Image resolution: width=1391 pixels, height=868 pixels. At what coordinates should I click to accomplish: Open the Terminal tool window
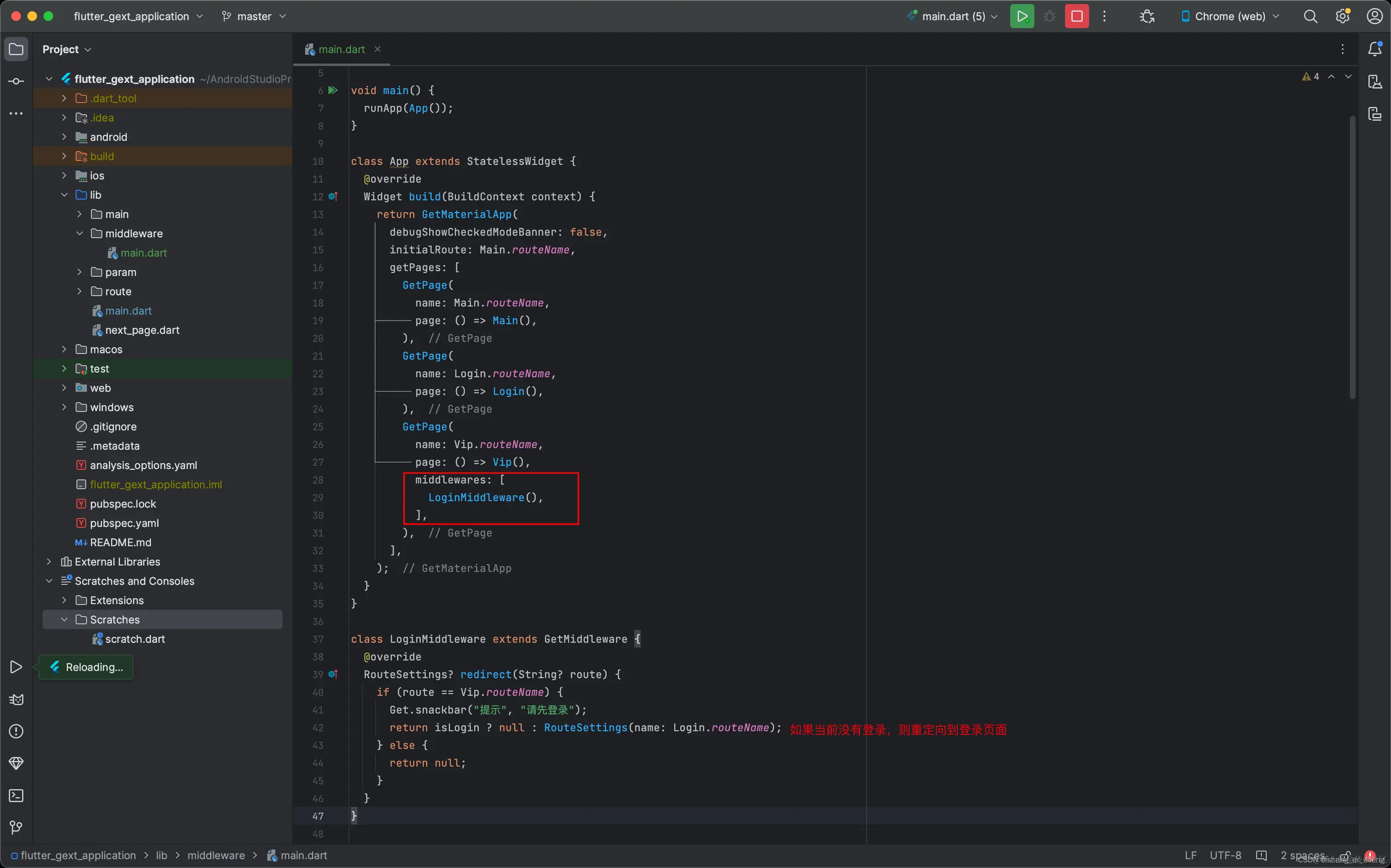click(x=16, y=795)
